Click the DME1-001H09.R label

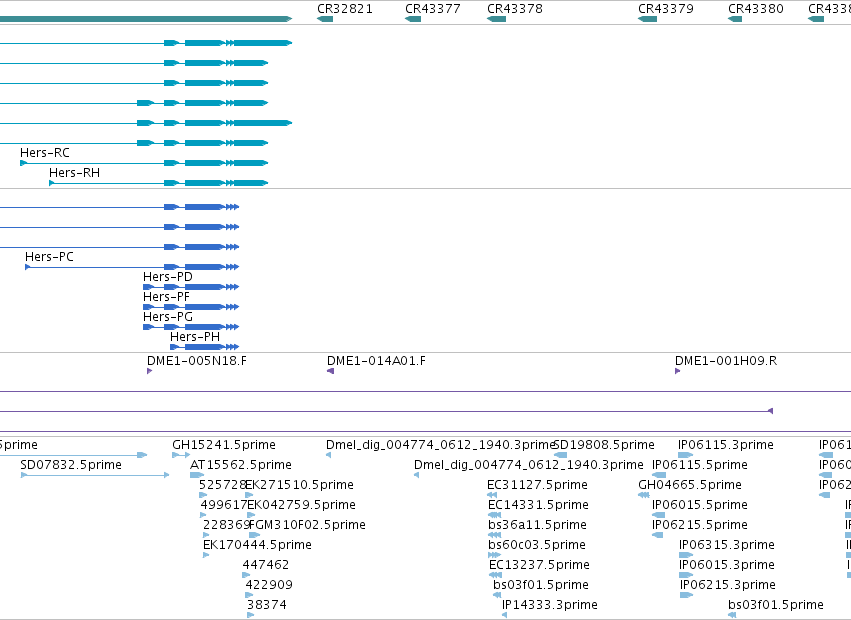tap(726, 361)
